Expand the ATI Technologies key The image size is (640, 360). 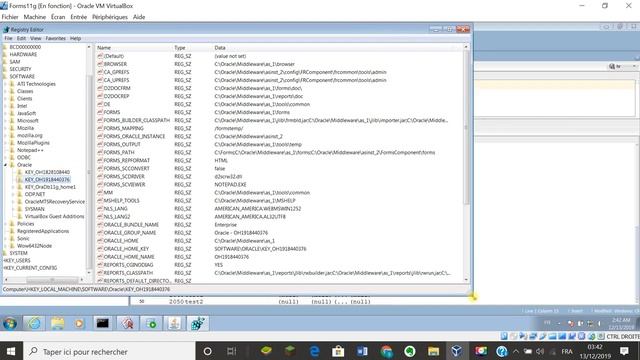[x=6, y=84]
